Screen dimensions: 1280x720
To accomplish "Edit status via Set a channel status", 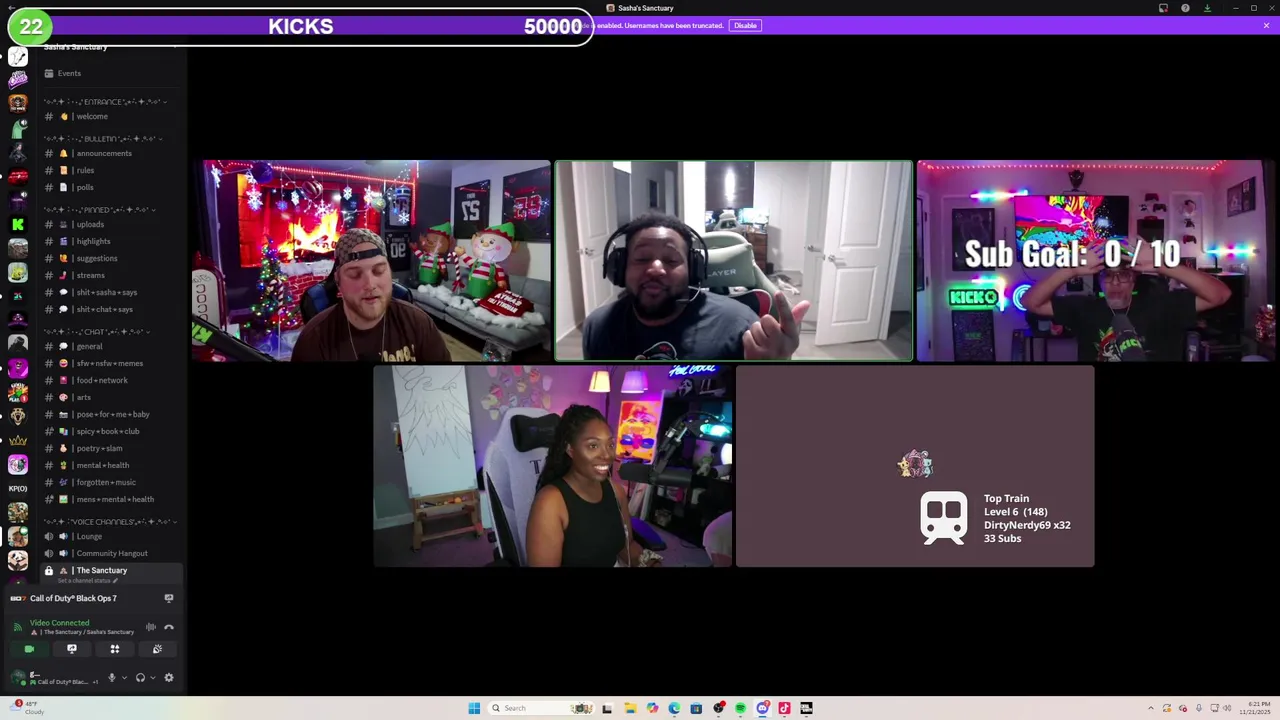I will pyautogui.click(x=88, y=581).
